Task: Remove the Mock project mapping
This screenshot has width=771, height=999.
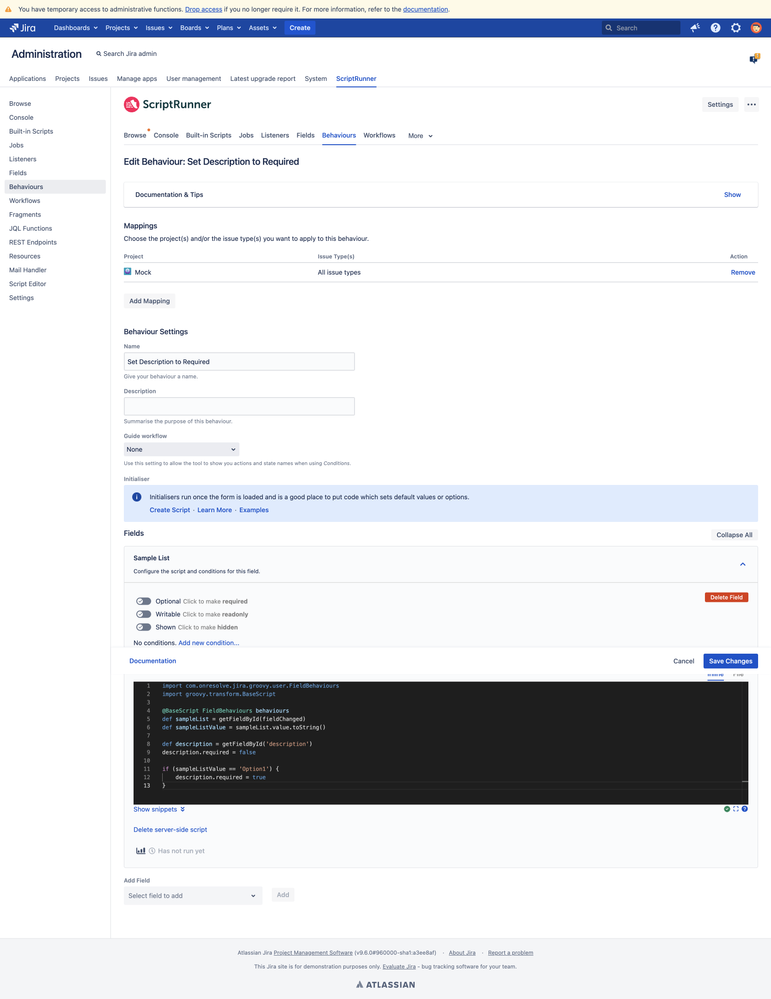Action: (743, 272)
